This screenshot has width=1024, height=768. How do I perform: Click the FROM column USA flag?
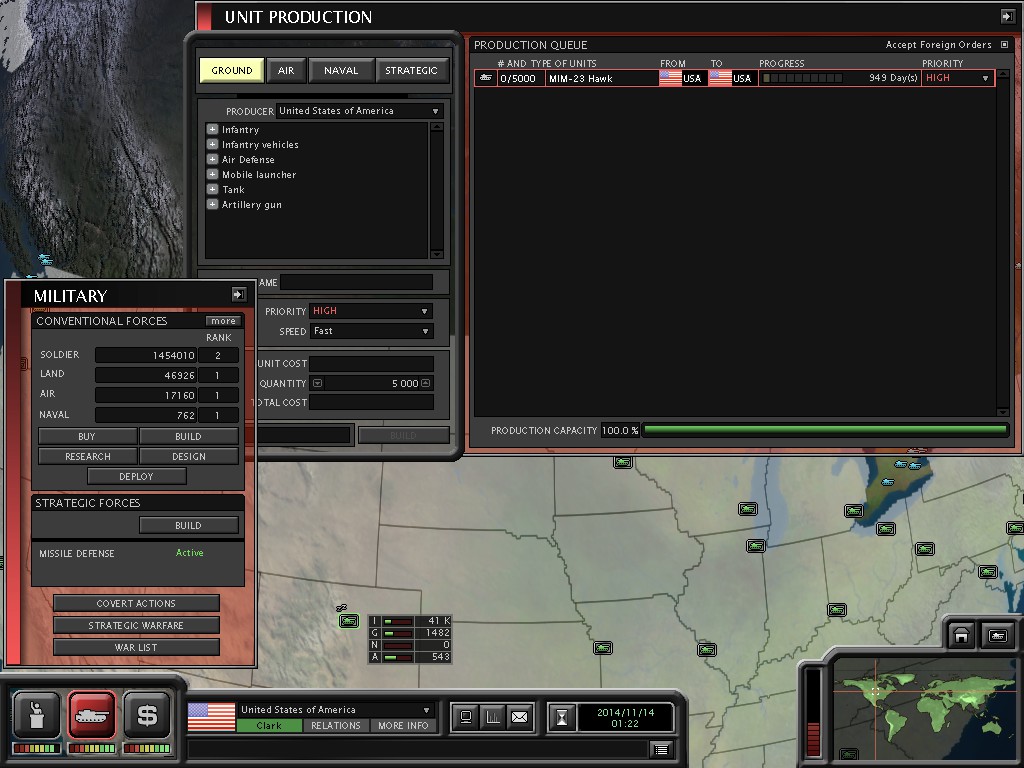coord(670,78)
